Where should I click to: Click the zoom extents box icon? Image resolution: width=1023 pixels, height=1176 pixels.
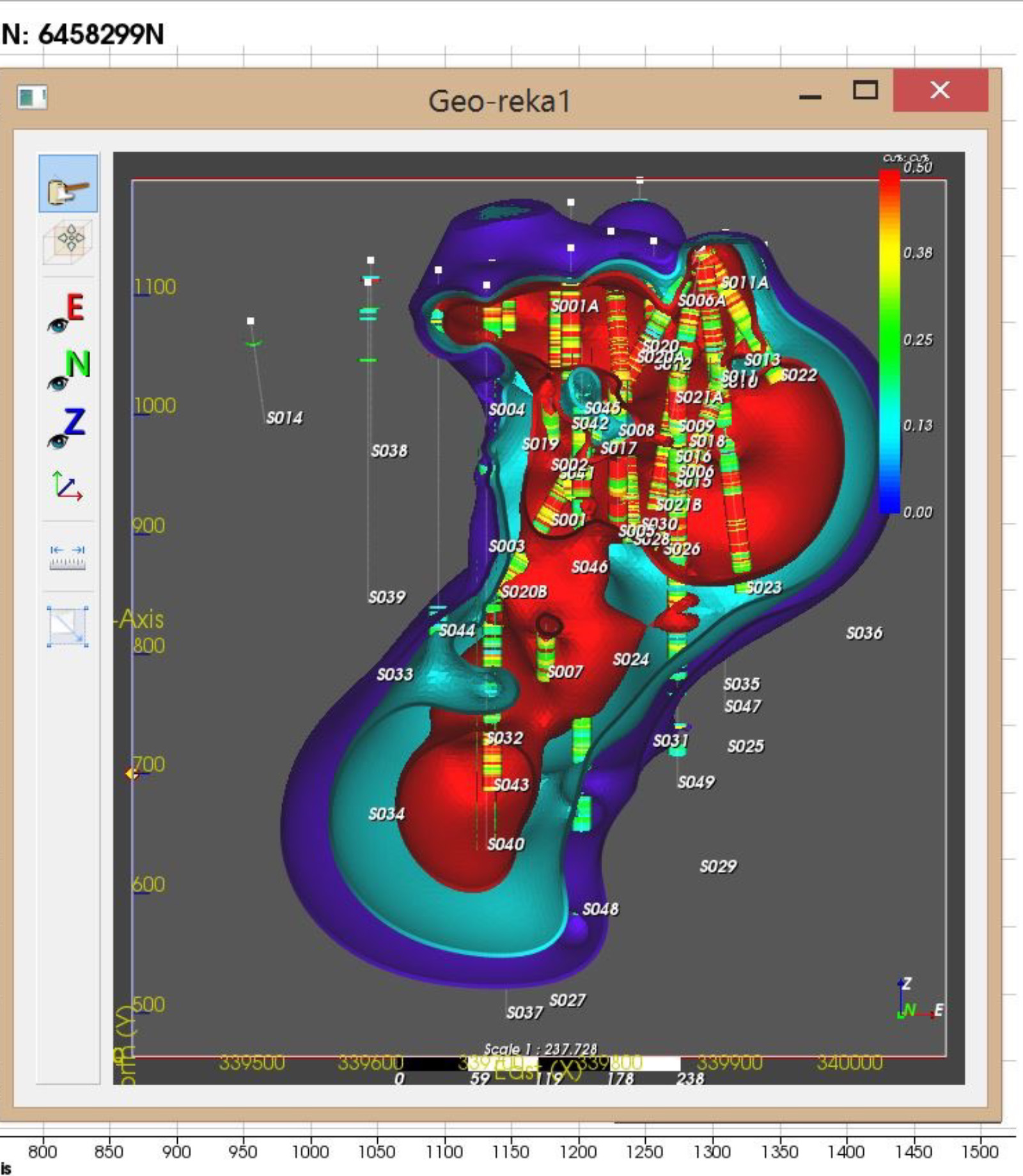68,626
